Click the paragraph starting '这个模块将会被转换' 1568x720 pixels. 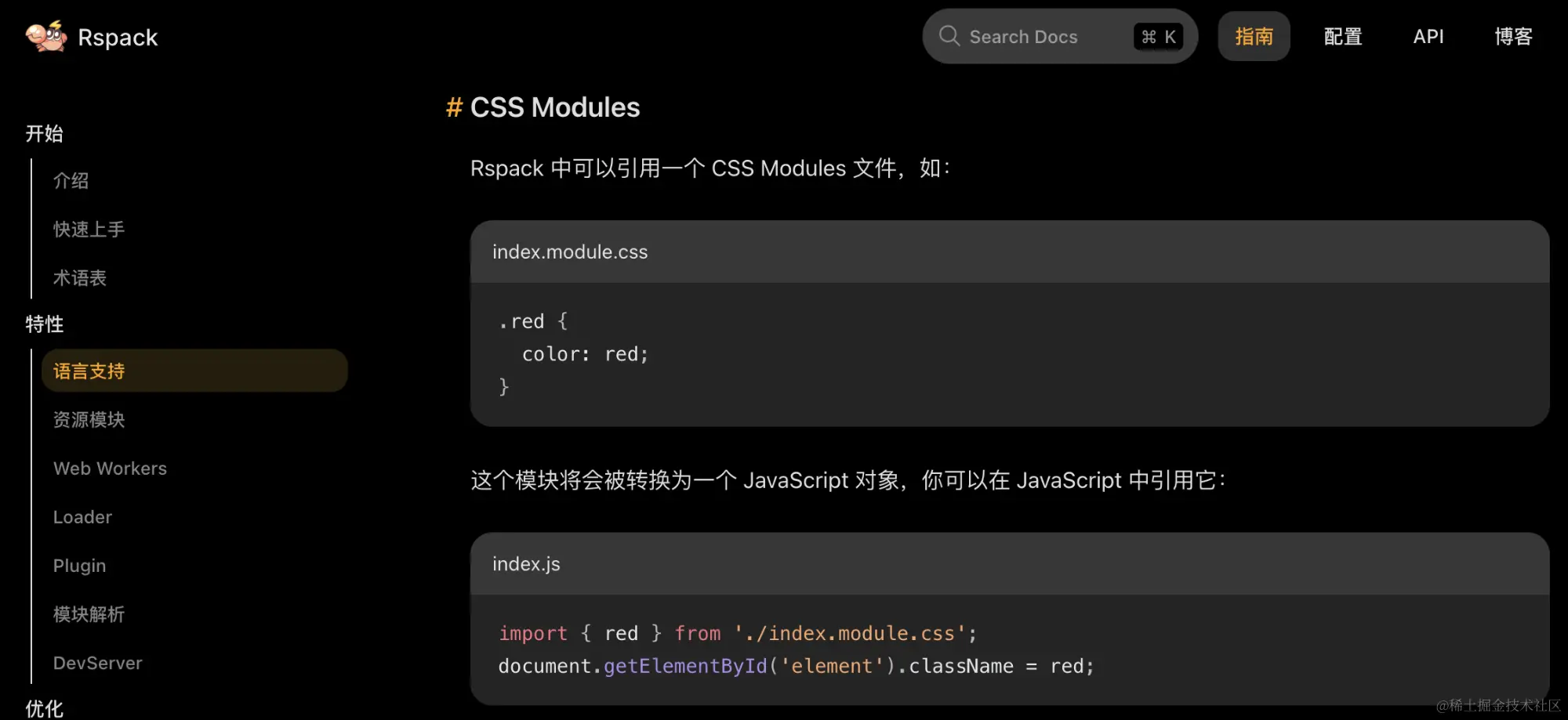tap(848, 480)
